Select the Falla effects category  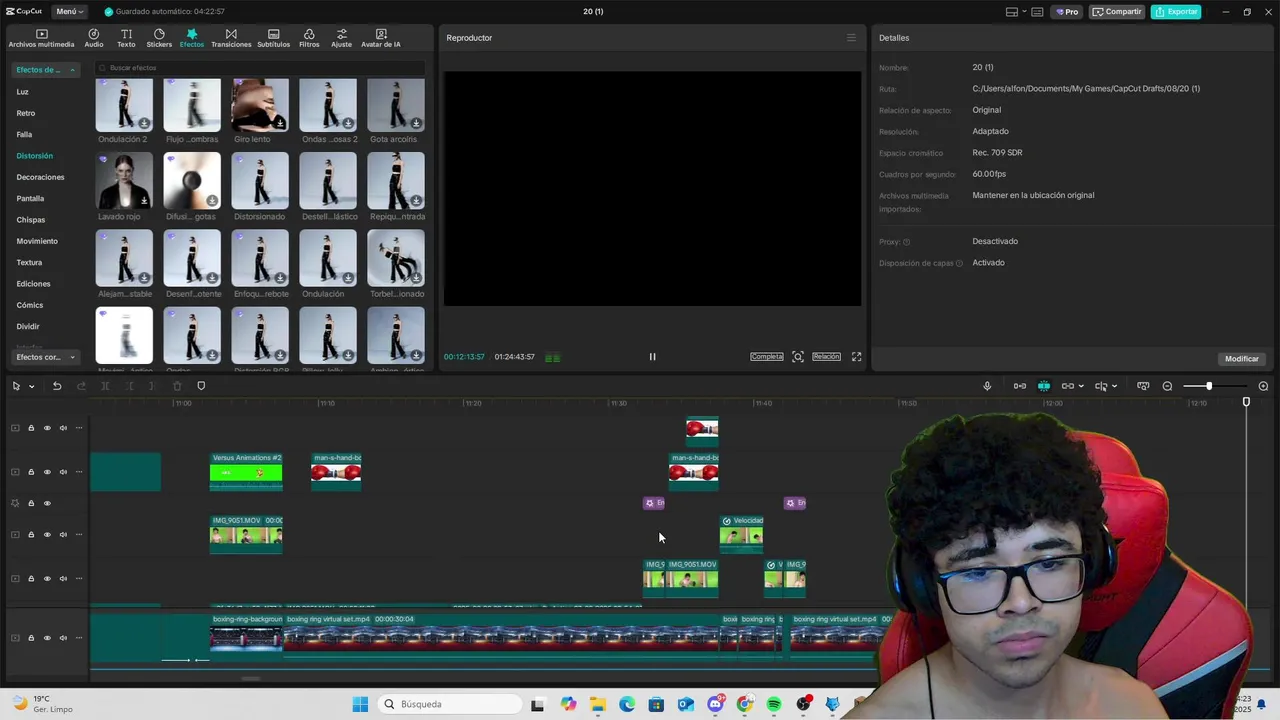point(24,134)
